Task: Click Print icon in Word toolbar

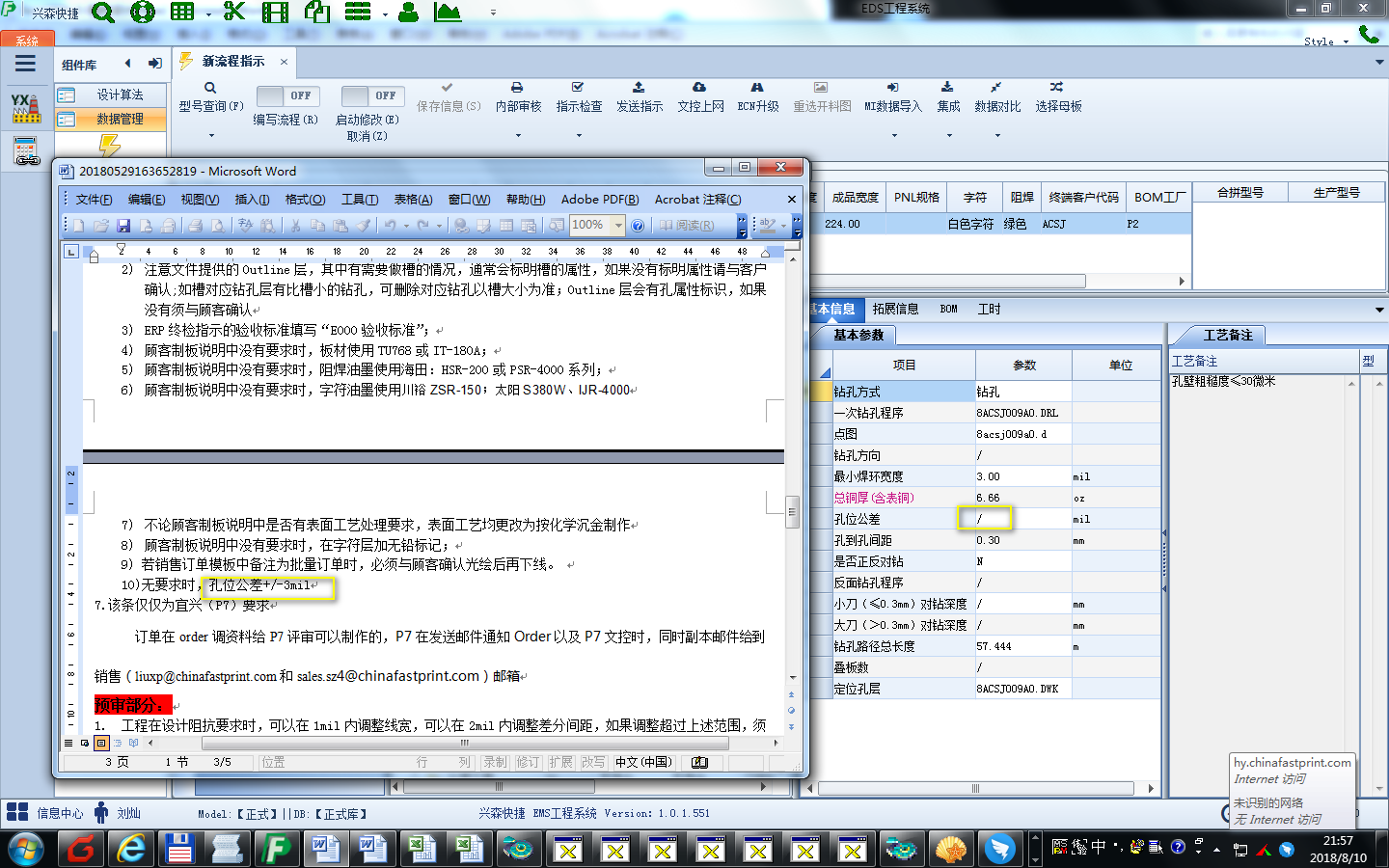Action: coord(195,226)
